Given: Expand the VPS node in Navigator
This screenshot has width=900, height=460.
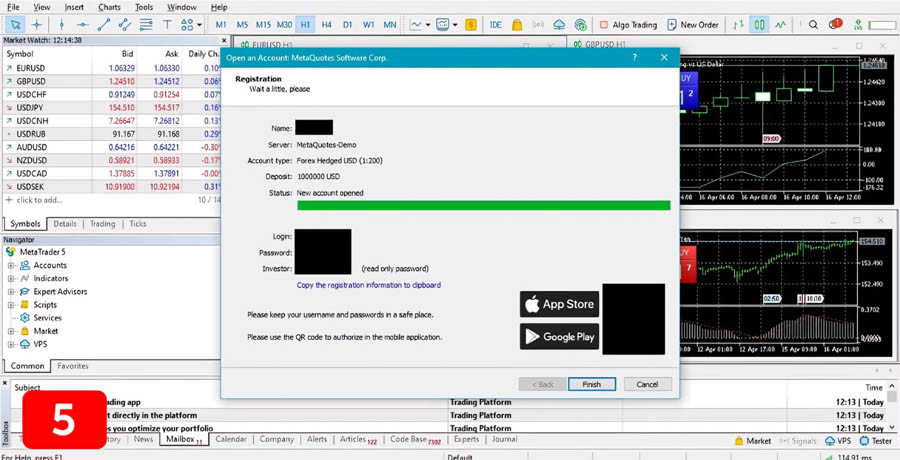Looking at the screenshot, I should (x=10, y=345).
